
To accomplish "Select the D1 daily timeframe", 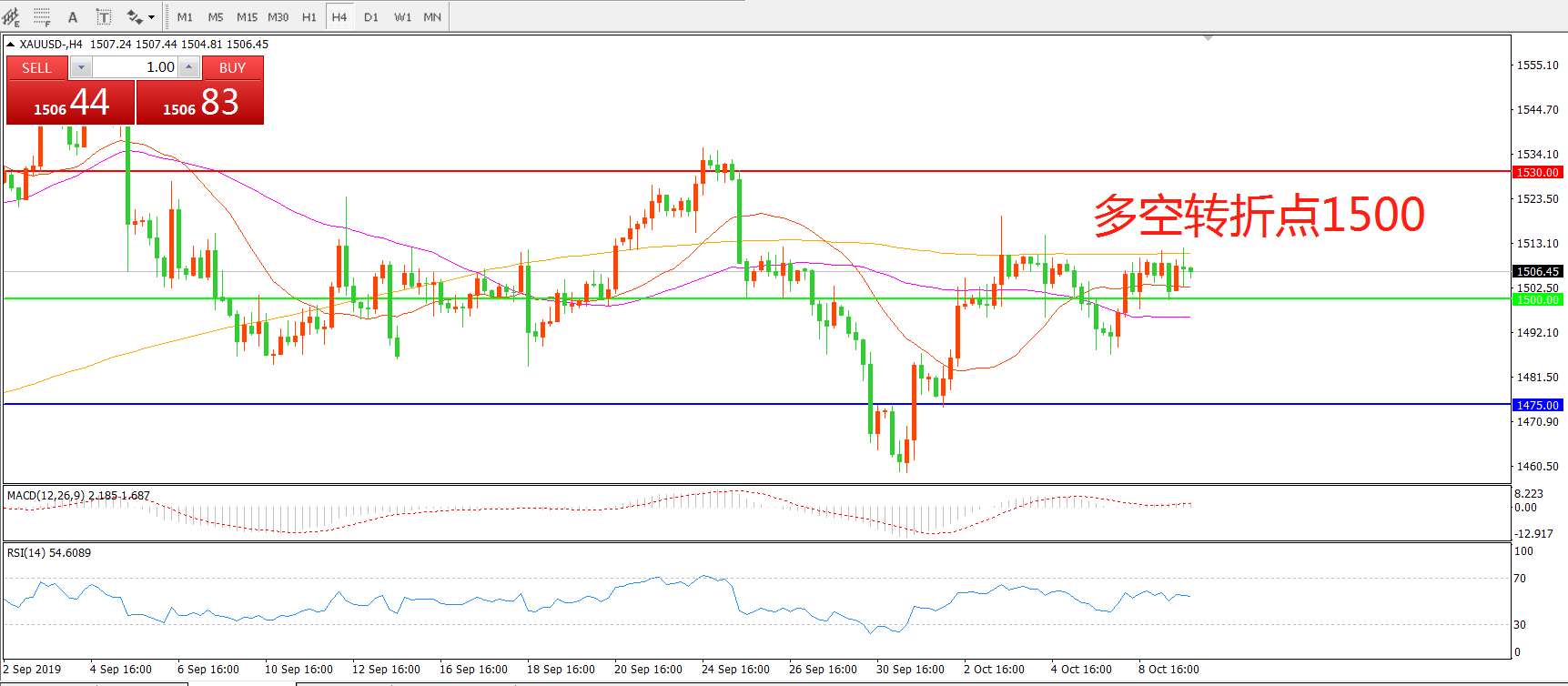I will click(x=371, y=17).
